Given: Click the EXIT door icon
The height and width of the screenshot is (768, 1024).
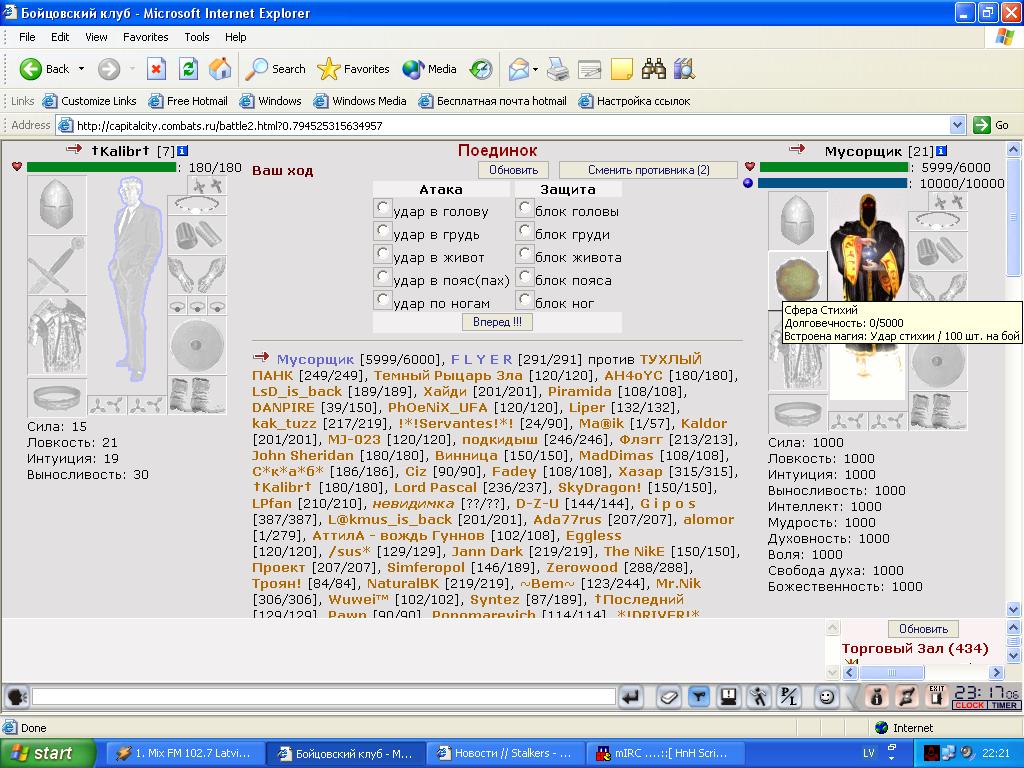Looking at the screenshot, I should [936, 697].
